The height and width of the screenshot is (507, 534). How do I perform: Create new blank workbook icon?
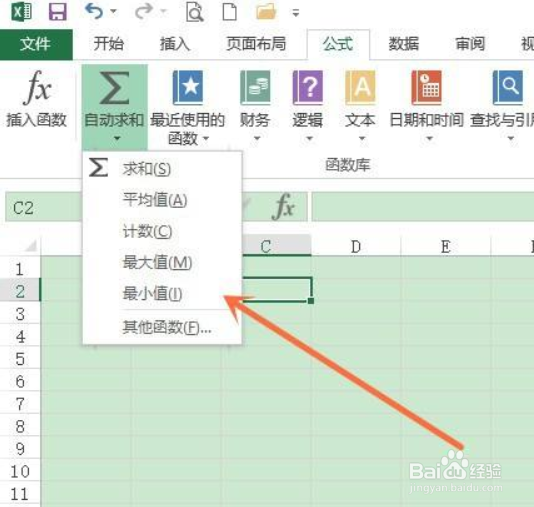coord(230,12)
